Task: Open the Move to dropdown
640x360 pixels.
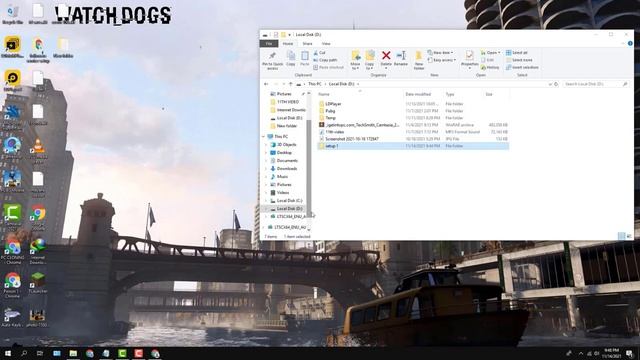Action: 356,60
